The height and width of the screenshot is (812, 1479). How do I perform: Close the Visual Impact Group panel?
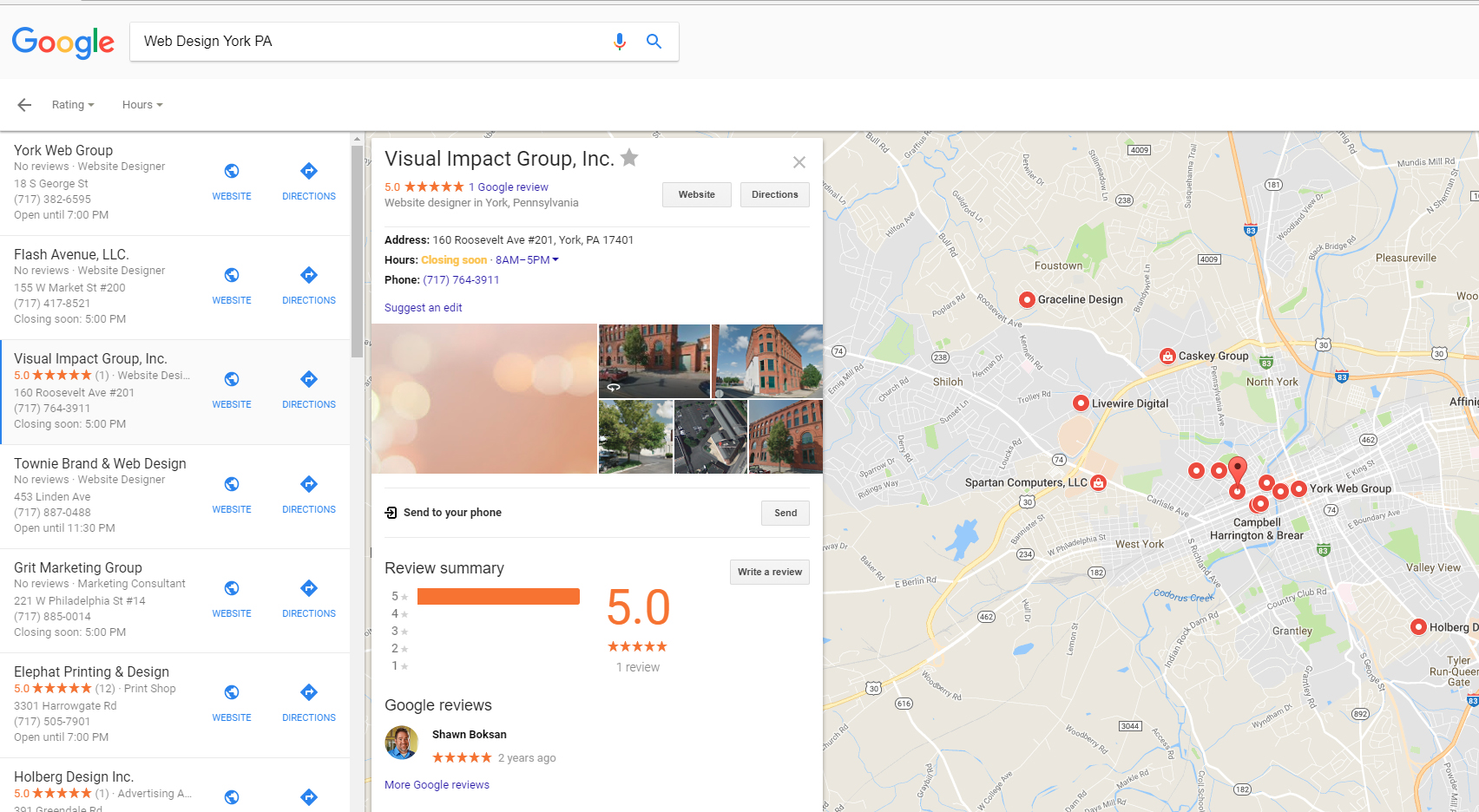[x=799, y=162]
